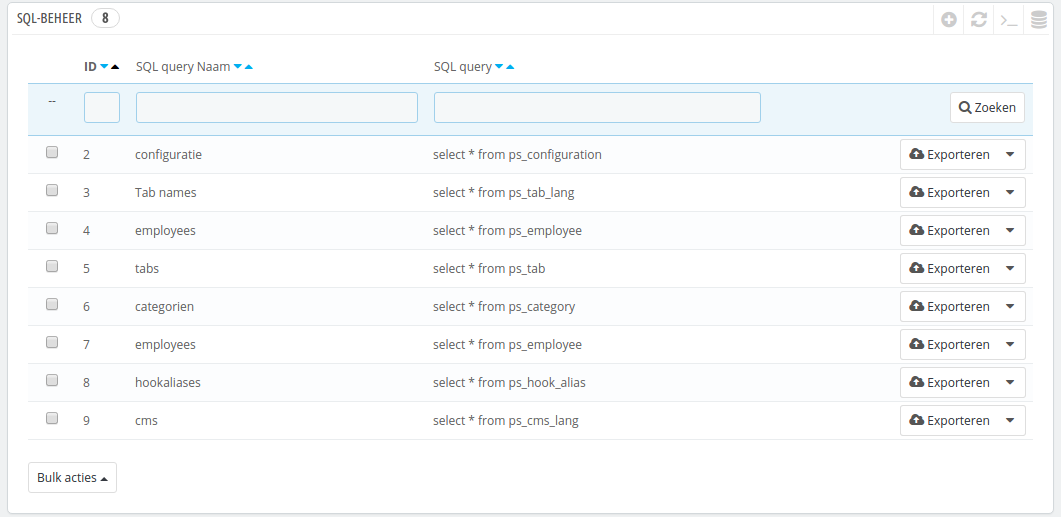Screen dimensions: 1061x517
Task: Click 'select * from ps_configuration' cell
Action: pos(517,154)
